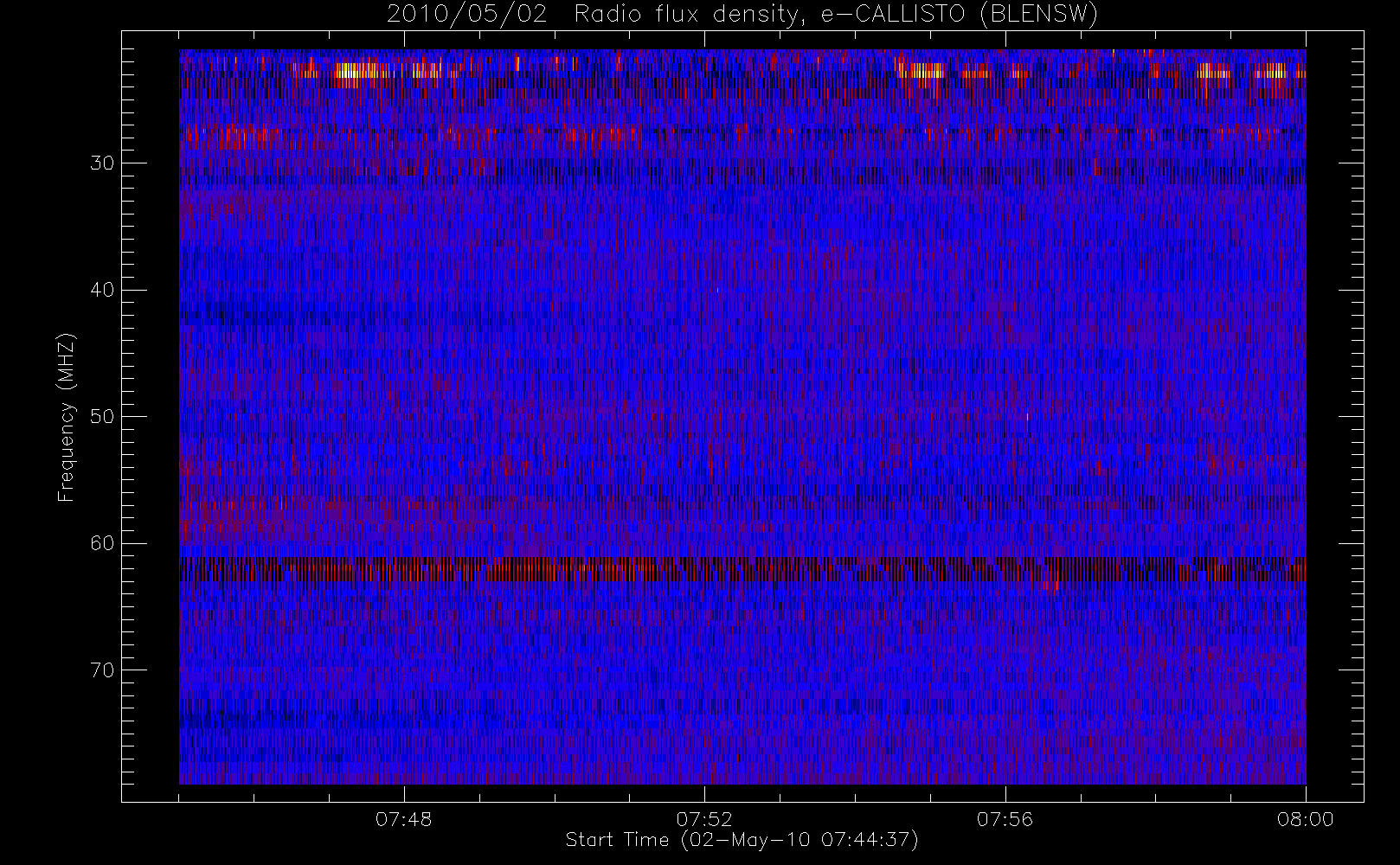Click the 07:48 time tick label
Viewport: 1400px width, 865px height.
tap(403, 819)
